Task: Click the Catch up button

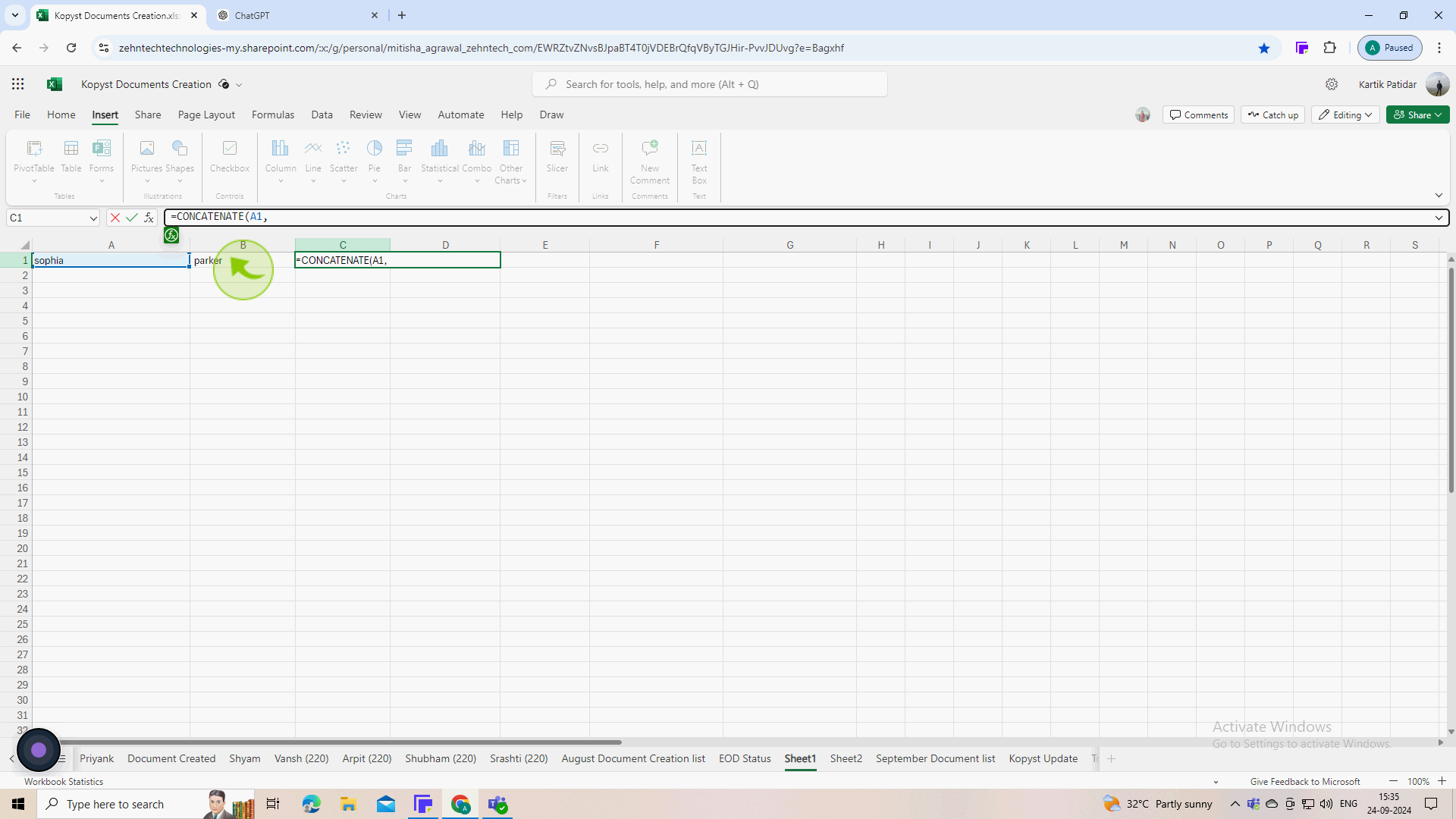Action: (x=1272, y=115)
